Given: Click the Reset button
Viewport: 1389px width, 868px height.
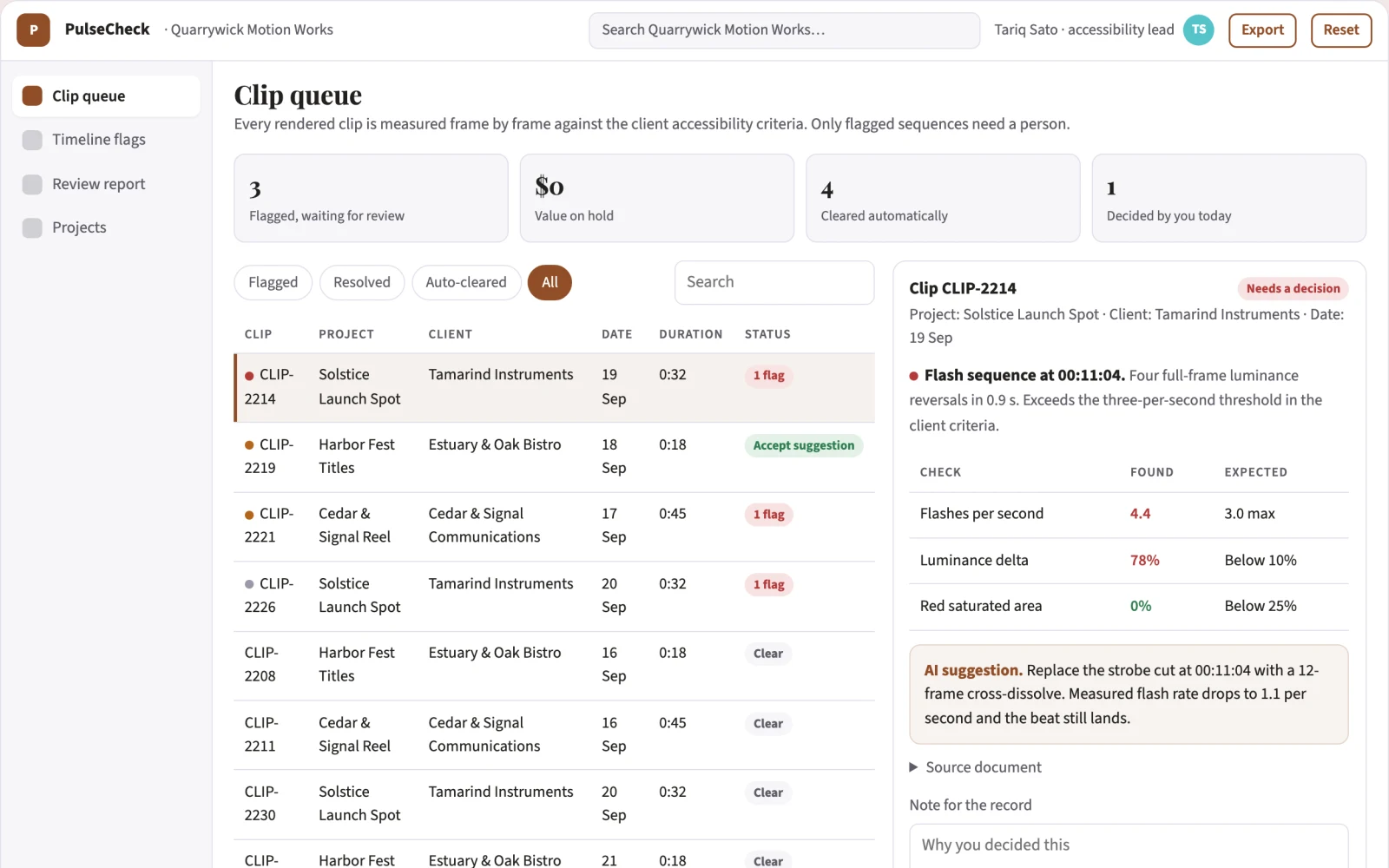Looking at the screenshot, I should 1340,30.
